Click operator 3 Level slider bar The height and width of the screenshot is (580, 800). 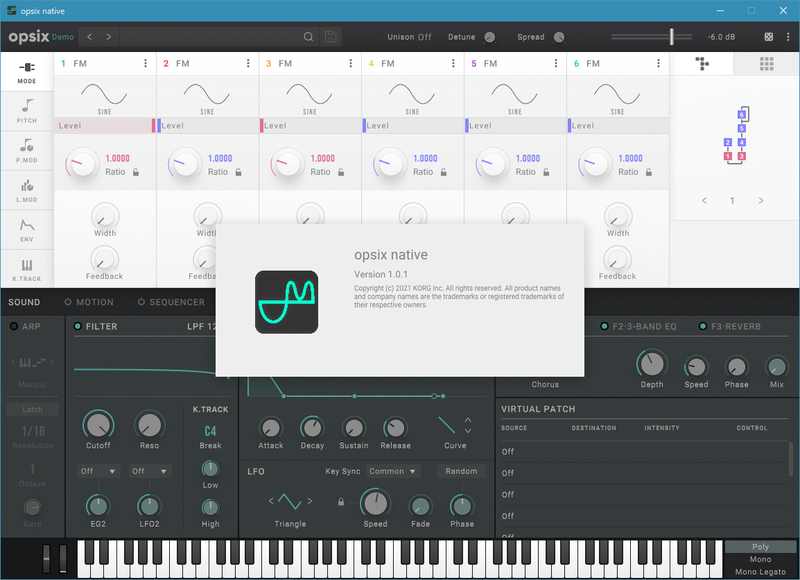pos(310,125)
